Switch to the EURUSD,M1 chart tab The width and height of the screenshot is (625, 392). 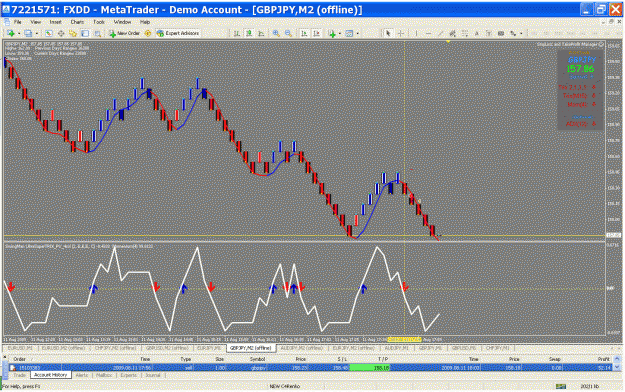pyautogui.click(x=20, y=348)
